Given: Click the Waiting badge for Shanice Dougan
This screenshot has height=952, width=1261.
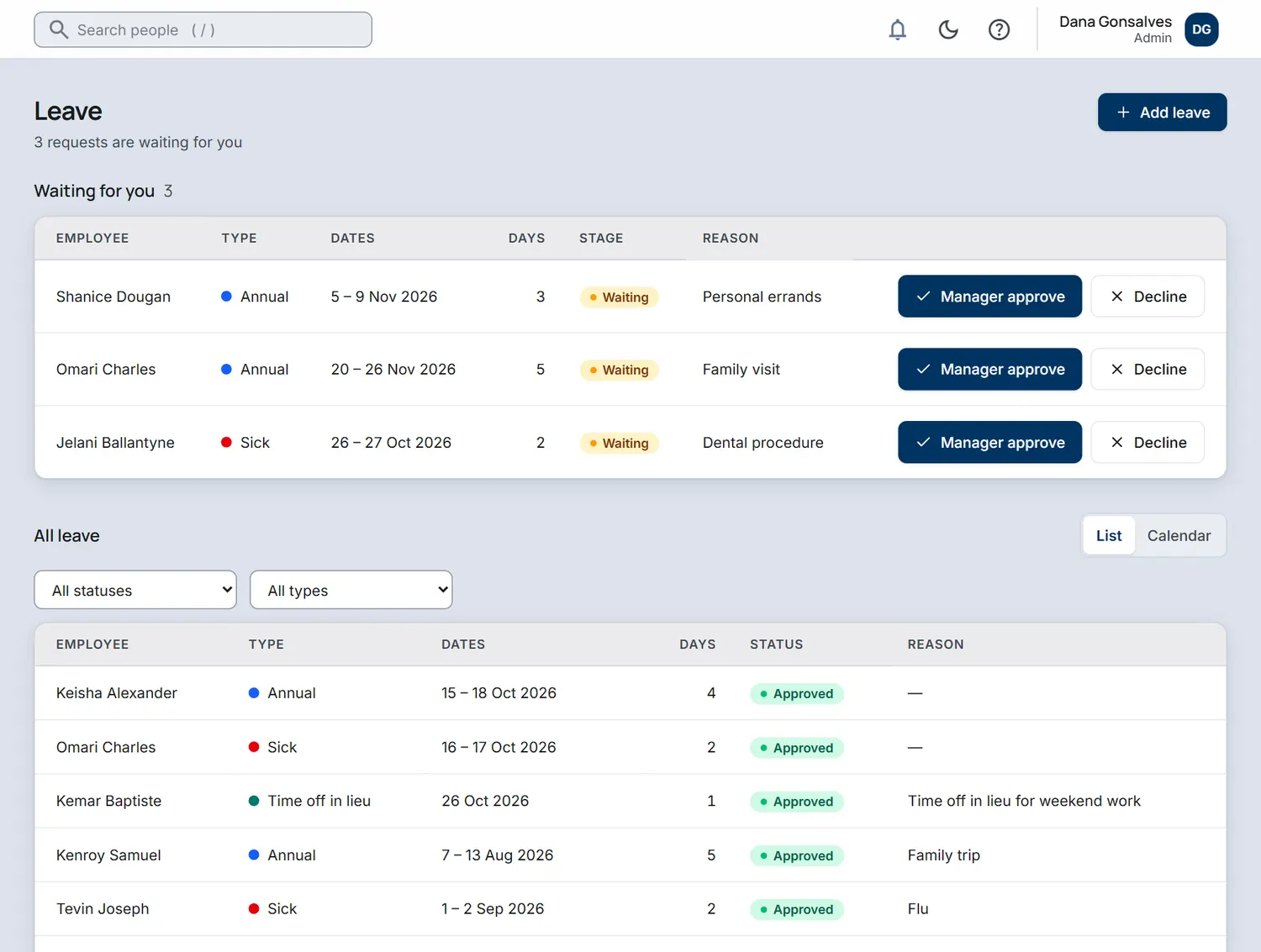Looking at the screenshot, I should tap(620, 297).
